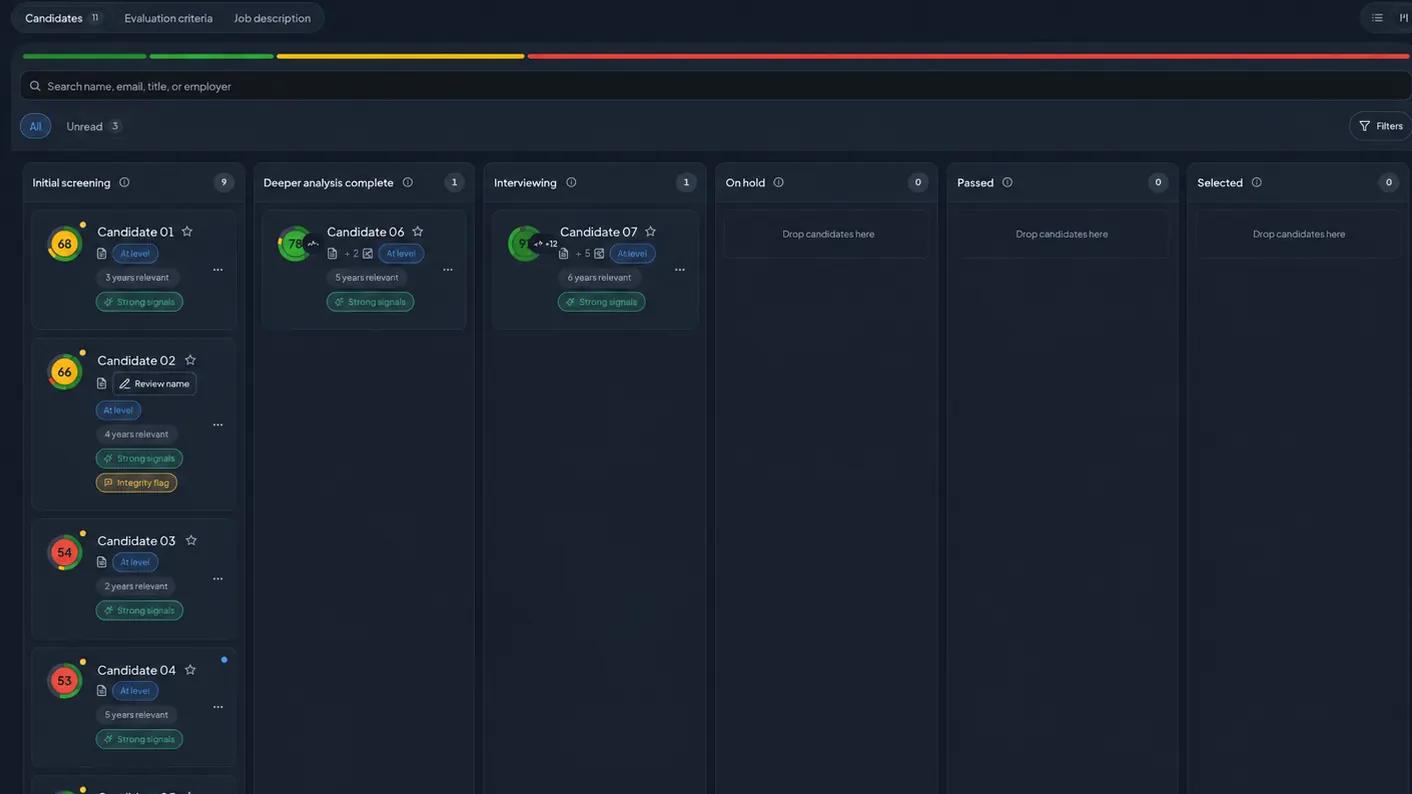Click the red pipeline progress segment
This screenshot has width=1412, height=794.
click(968, 56)
